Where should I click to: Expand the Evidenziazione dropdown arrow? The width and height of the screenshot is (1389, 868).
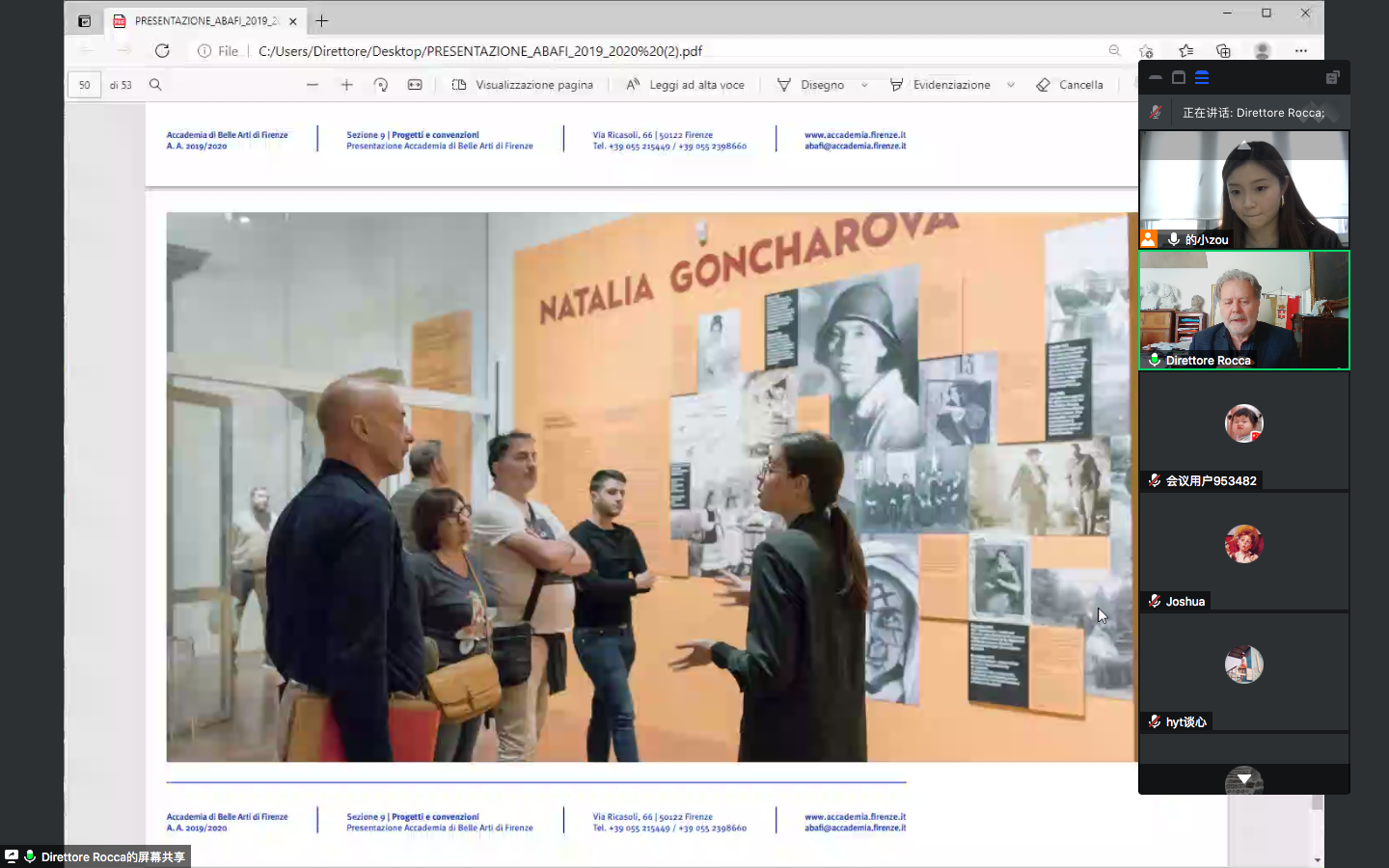point(1010,85)
